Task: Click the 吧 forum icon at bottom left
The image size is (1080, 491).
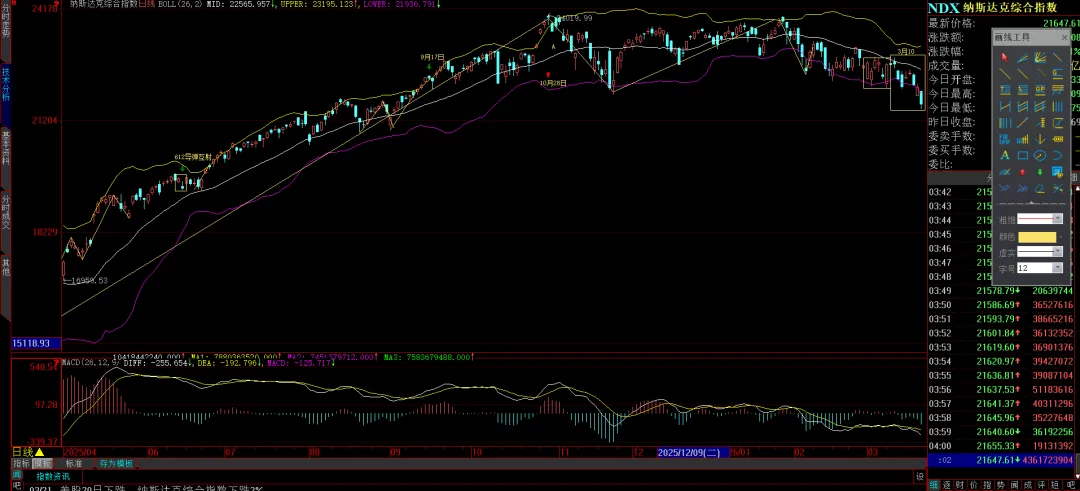Action: tap(17, 486)
